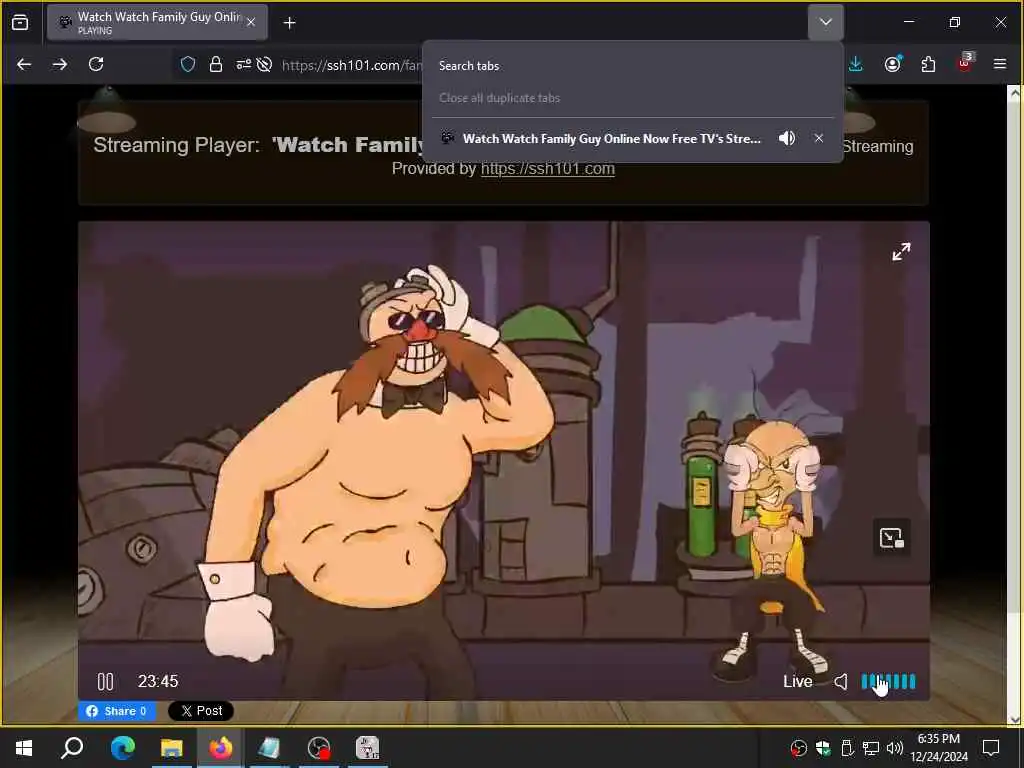Mute the video player speaker
Viewport: 1024px width, 768px height.
[x=840, y=682]
